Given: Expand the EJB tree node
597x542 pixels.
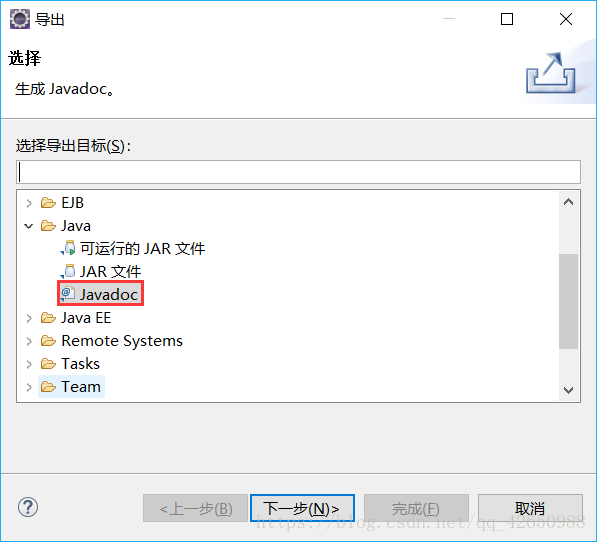Looking at the screenshot, I should [29, 203].
